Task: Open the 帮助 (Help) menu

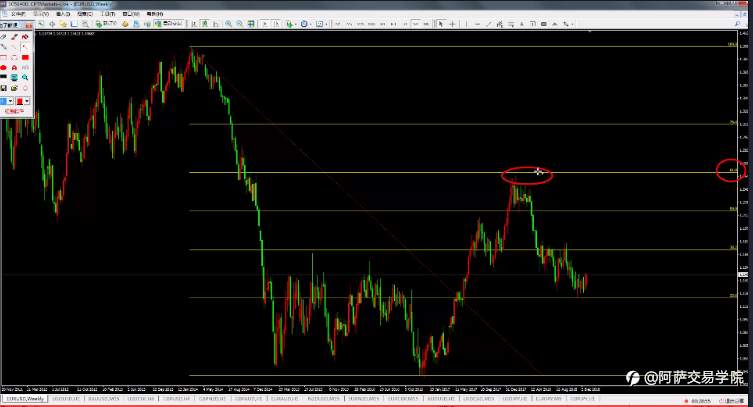Action: click(x=155, y=14)
